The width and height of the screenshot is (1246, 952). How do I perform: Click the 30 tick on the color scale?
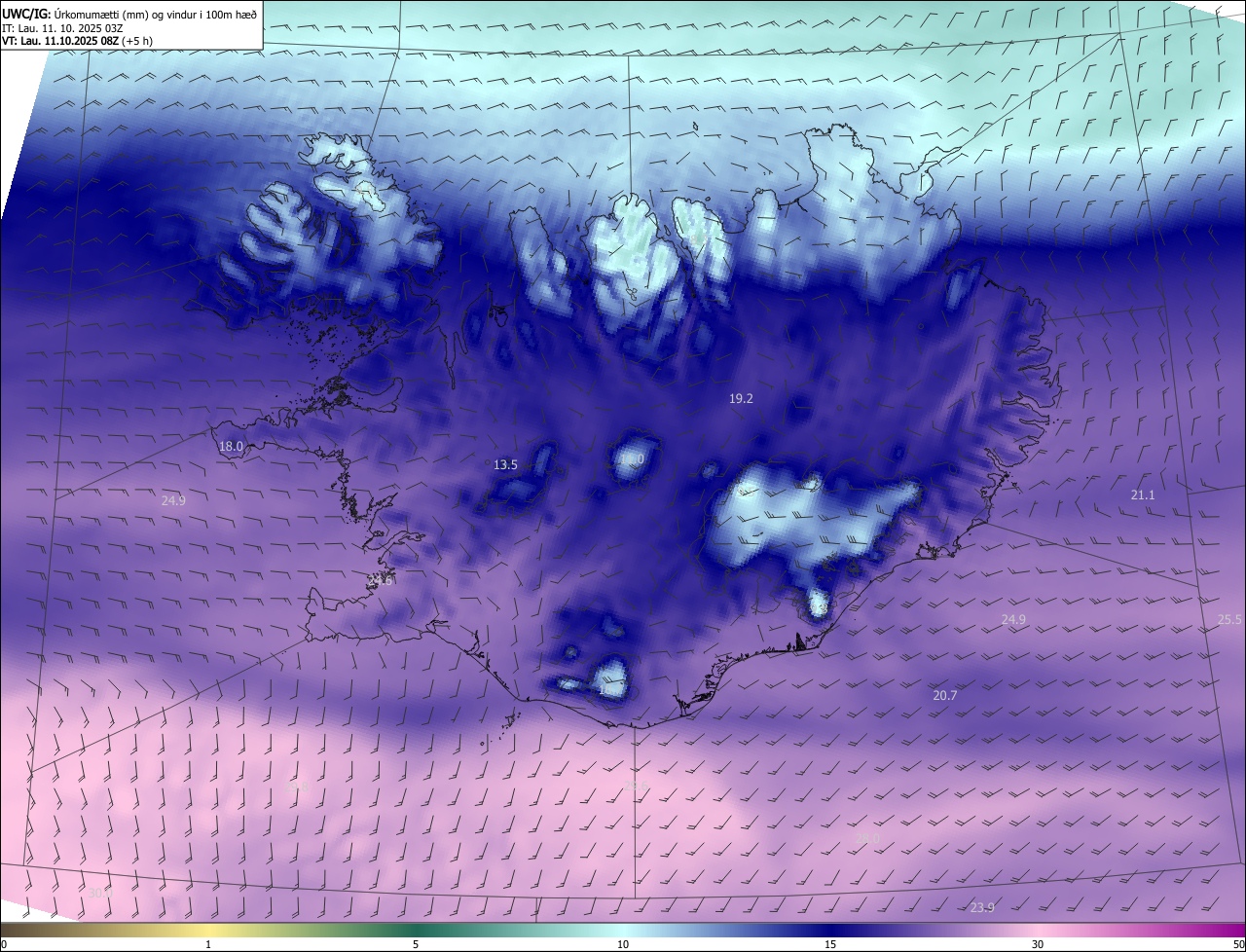(1038, 944)
